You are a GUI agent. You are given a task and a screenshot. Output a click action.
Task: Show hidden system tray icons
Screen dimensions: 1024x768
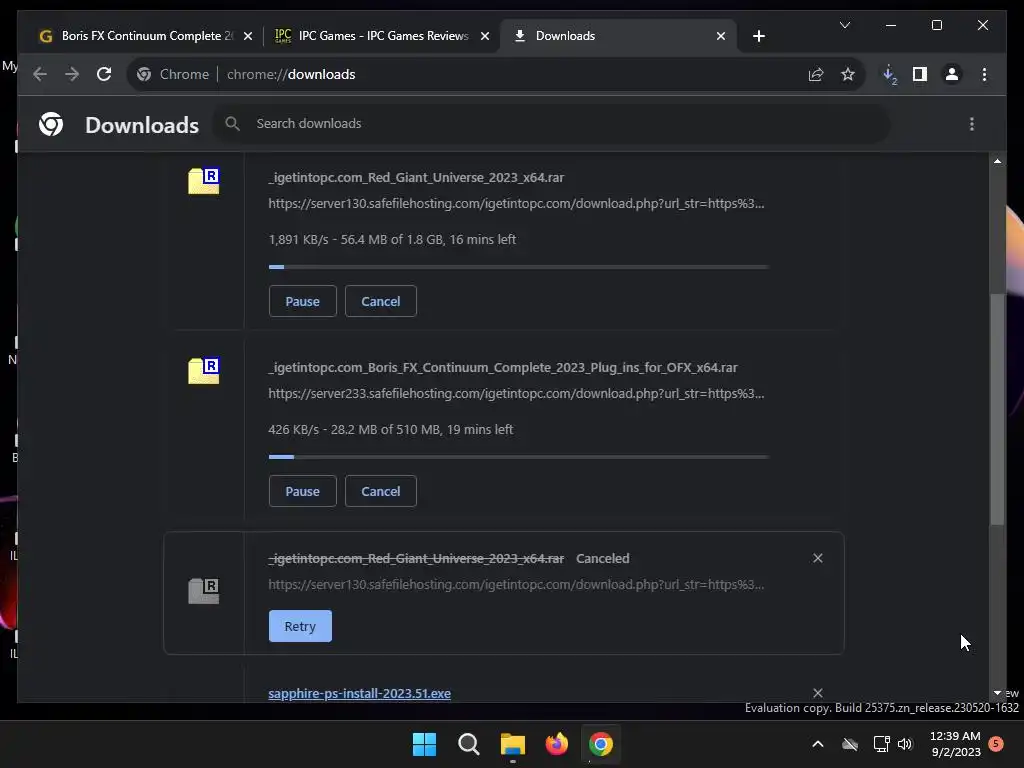pos(818,744)
